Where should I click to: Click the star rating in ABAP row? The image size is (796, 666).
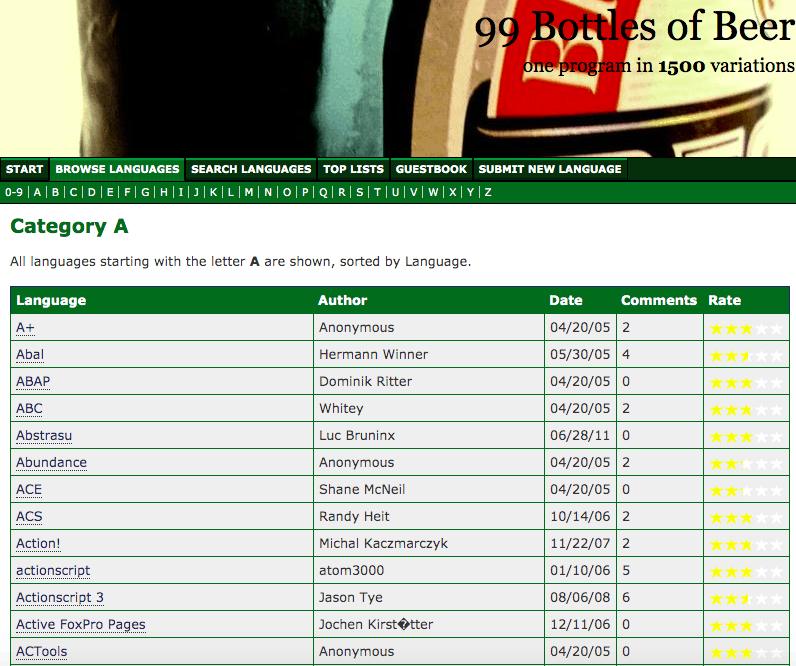[746, 382]
